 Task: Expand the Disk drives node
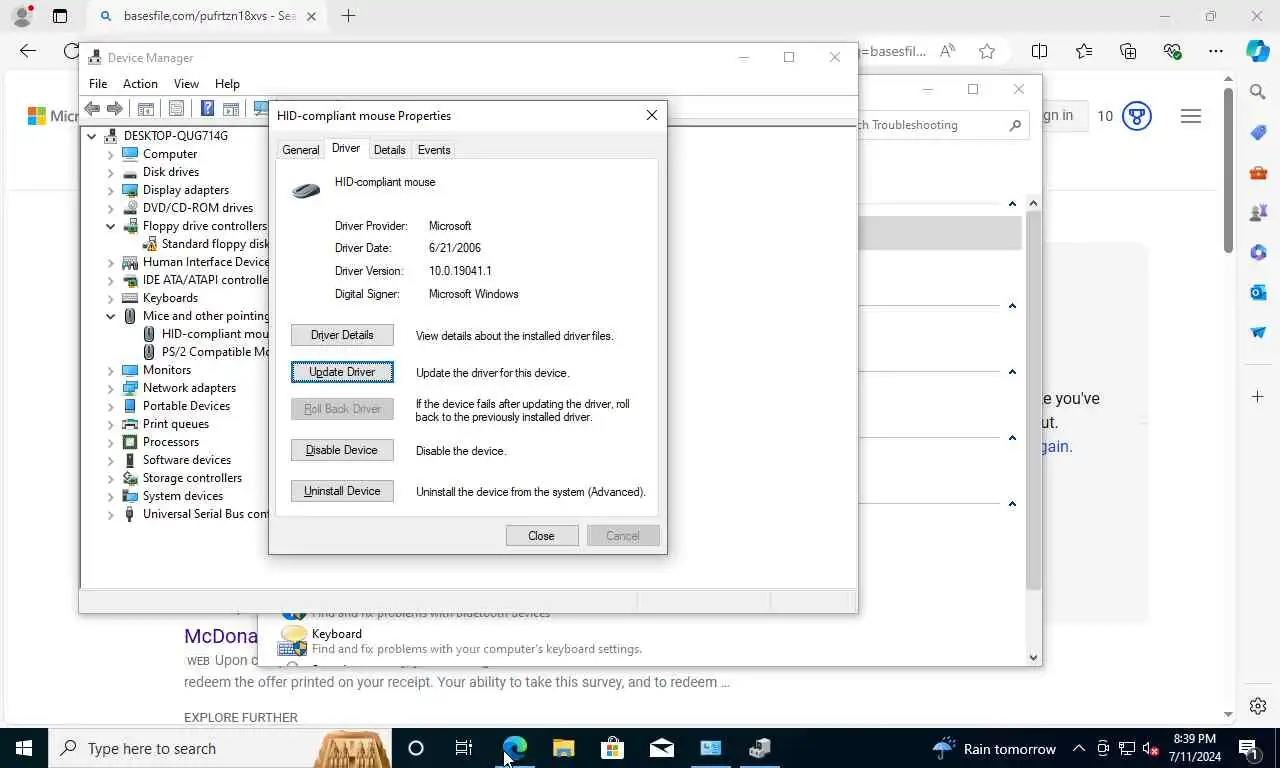tap(111, 172)
